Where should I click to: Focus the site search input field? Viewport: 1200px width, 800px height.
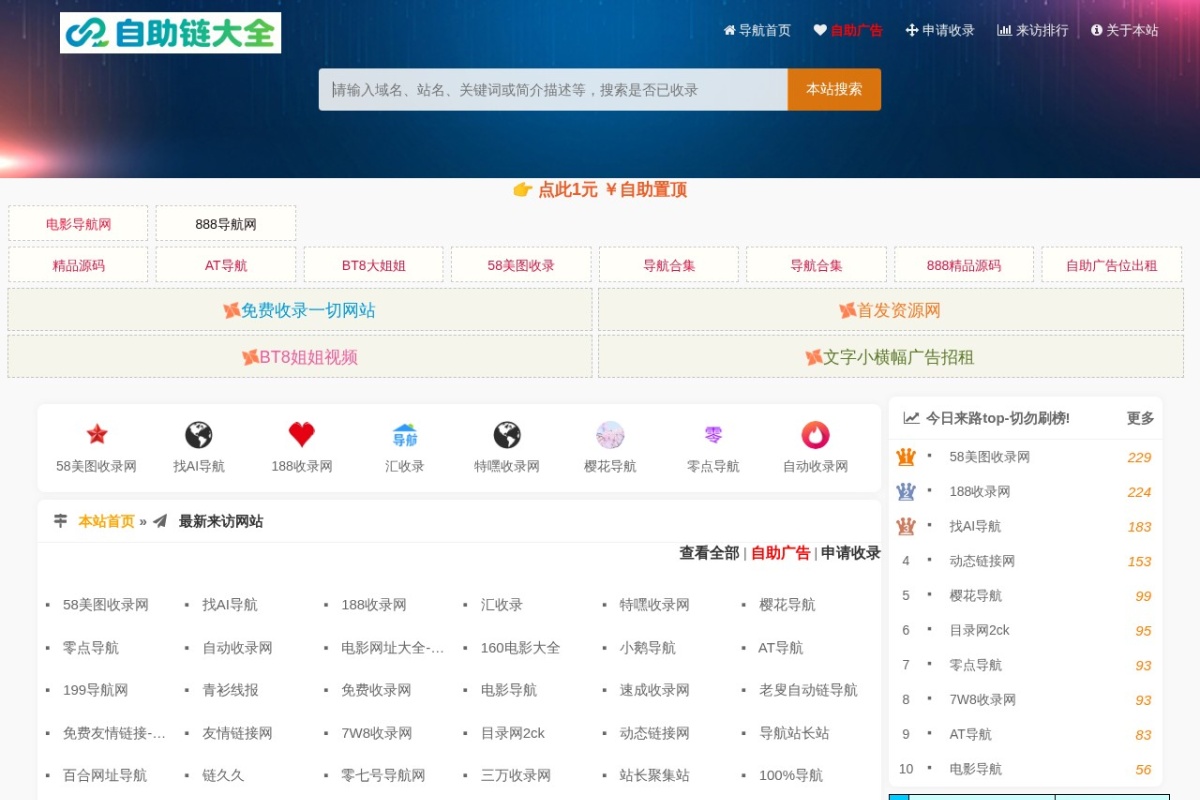(553, 89)
